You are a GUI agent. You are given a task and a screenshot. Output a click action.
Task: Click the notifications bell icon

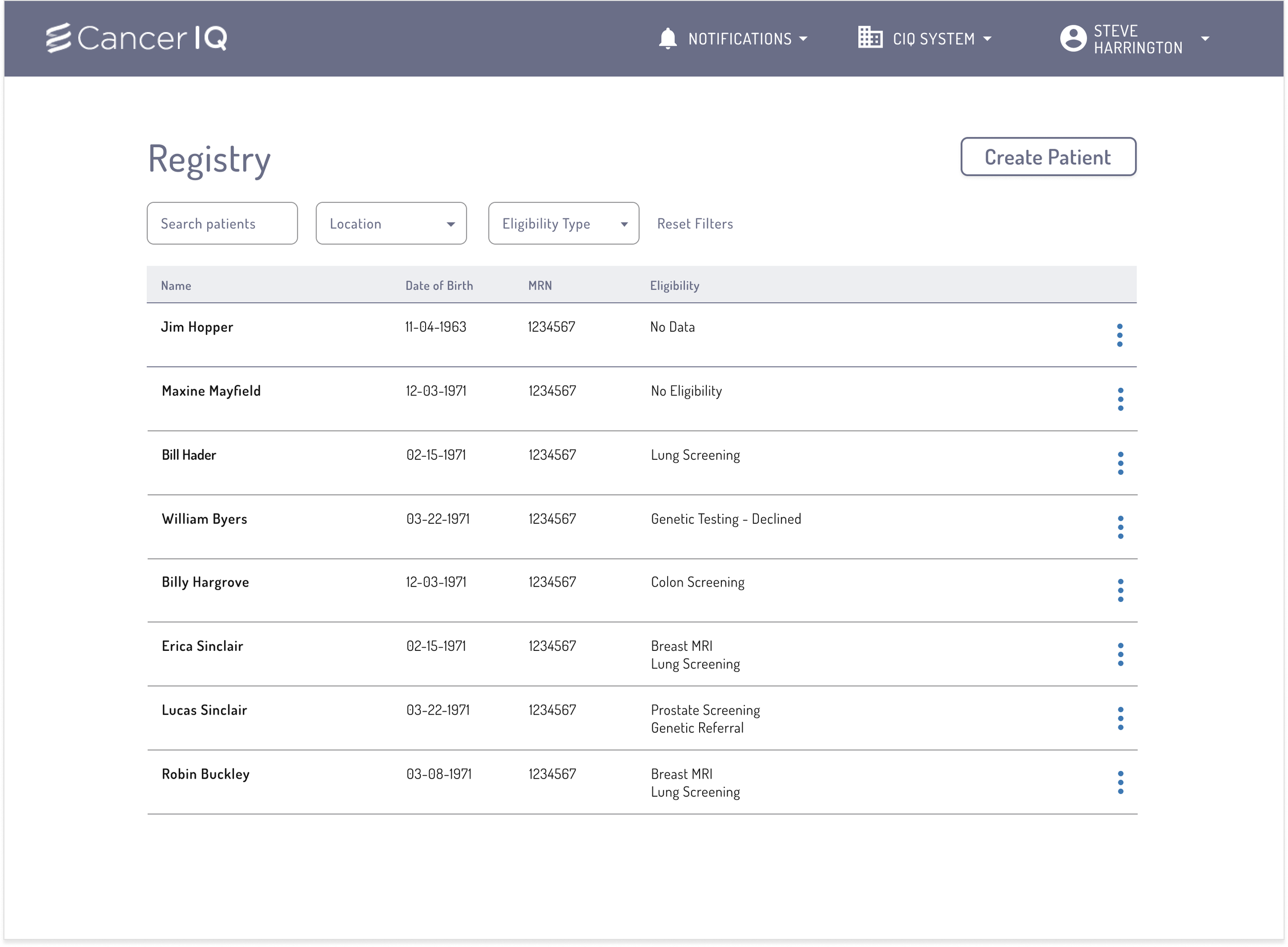[x=667, y=39]
